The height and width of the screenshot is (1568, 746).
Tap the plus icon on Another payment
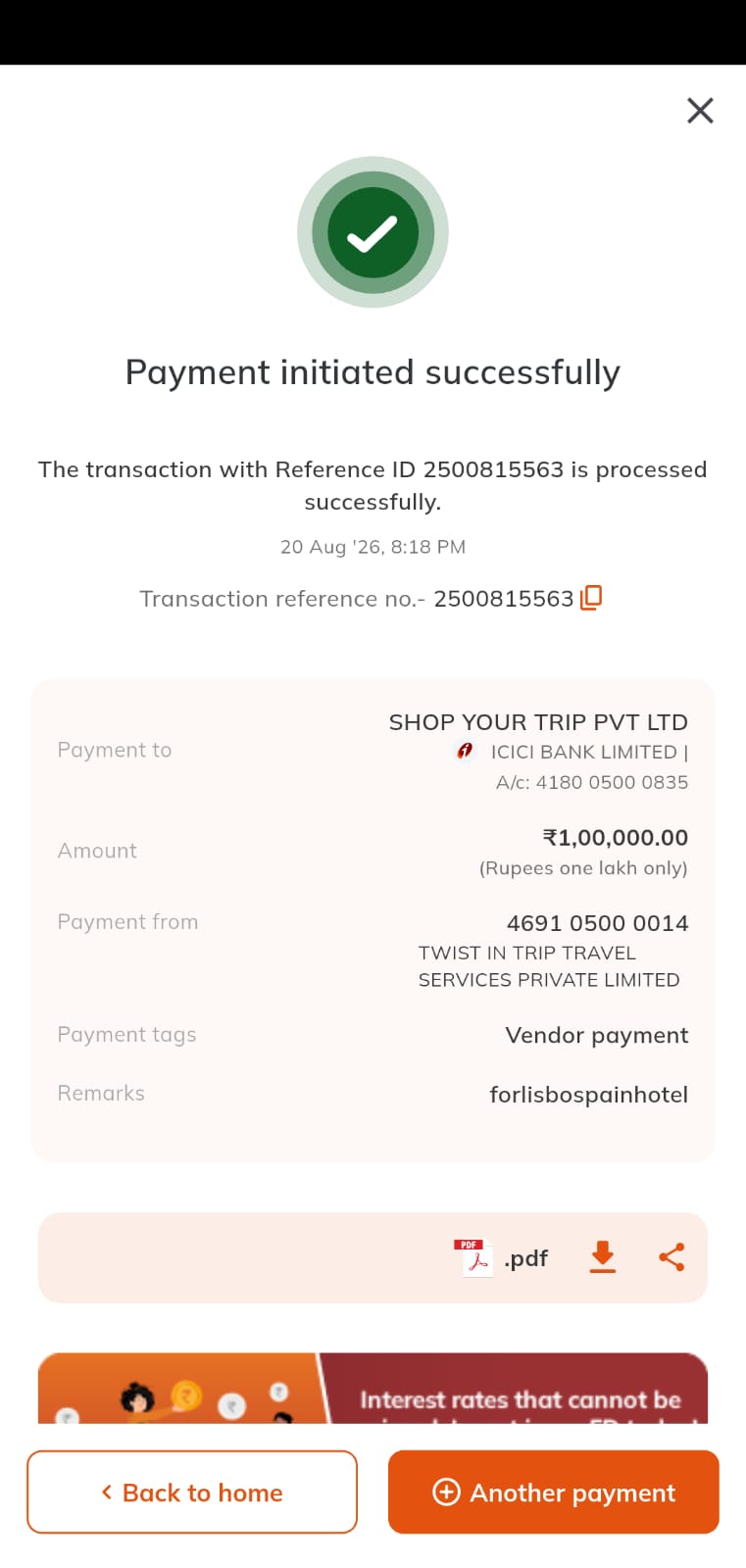446,1492
